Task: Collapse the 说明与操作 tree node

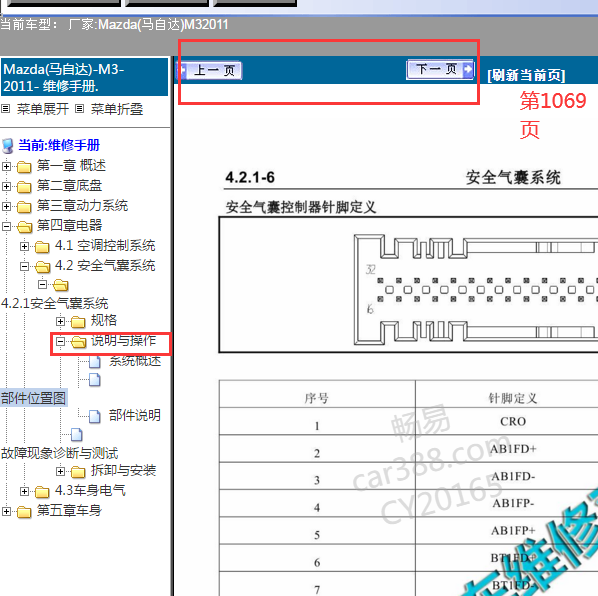Action: coord(60,341)
